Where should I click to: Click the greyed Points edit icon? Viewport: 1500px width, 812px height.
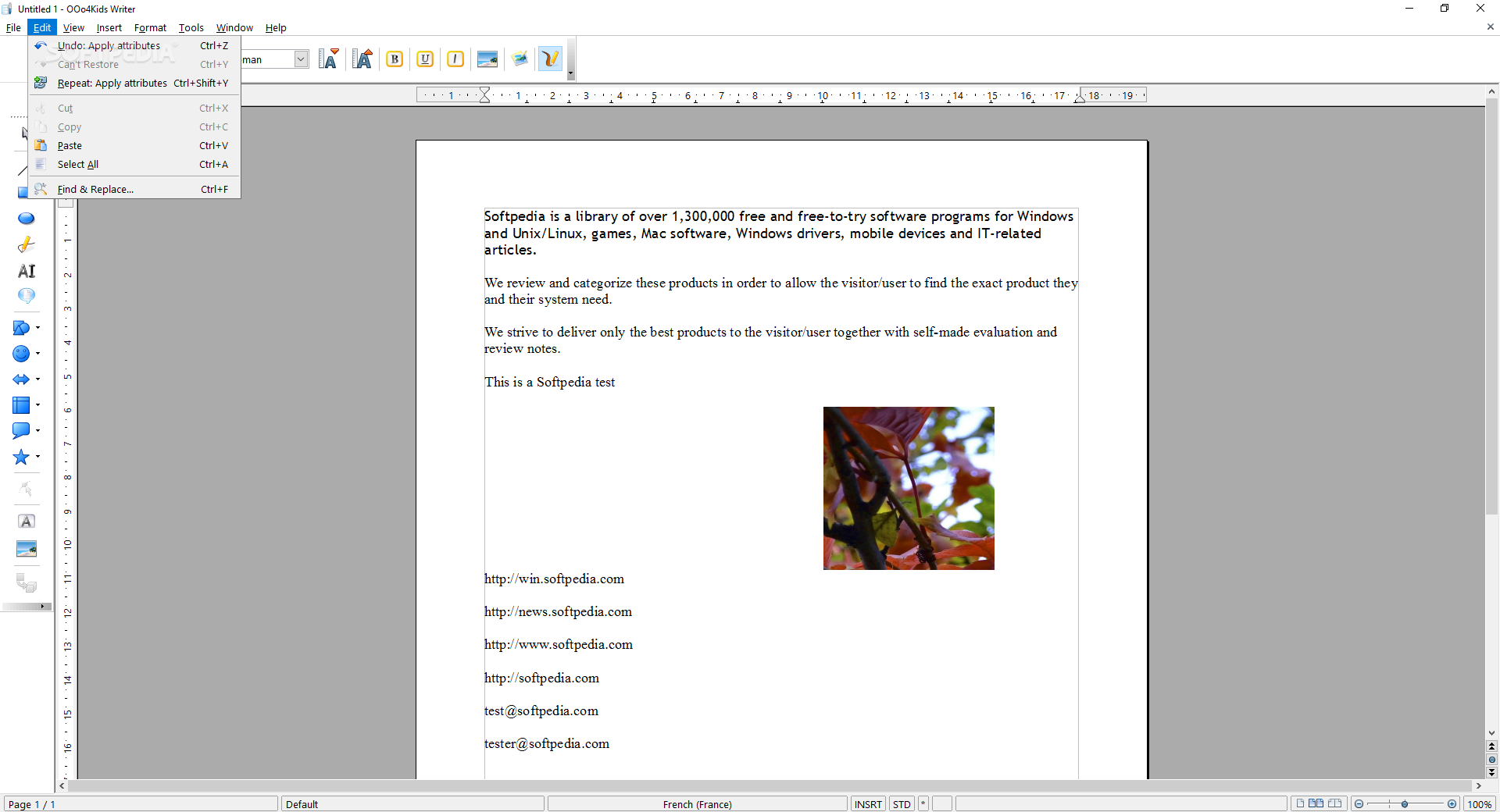(x=26, y=490)
